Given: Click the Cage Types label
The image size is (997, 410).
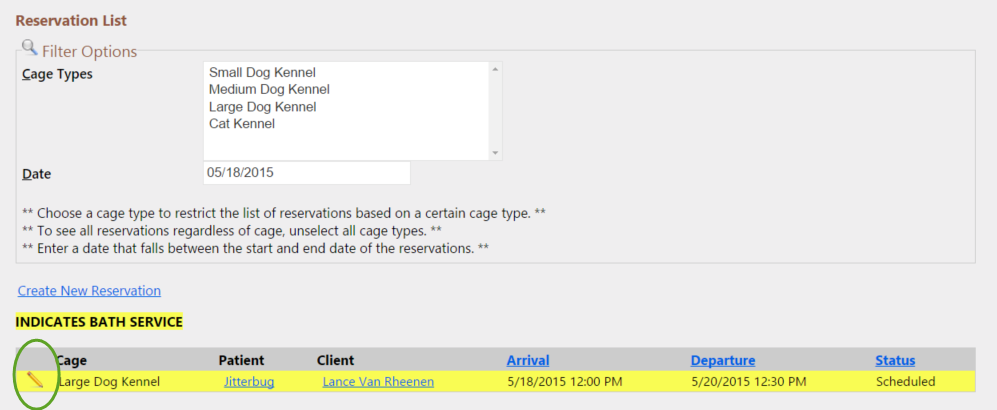Looking at the screenshot, I should (x=57, y=74).
